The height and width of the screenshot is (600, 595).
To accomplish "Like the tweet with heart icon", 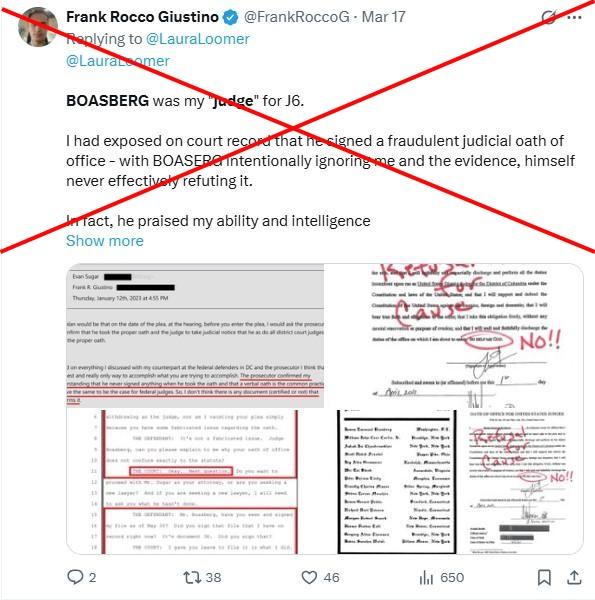I will point(309,577).
